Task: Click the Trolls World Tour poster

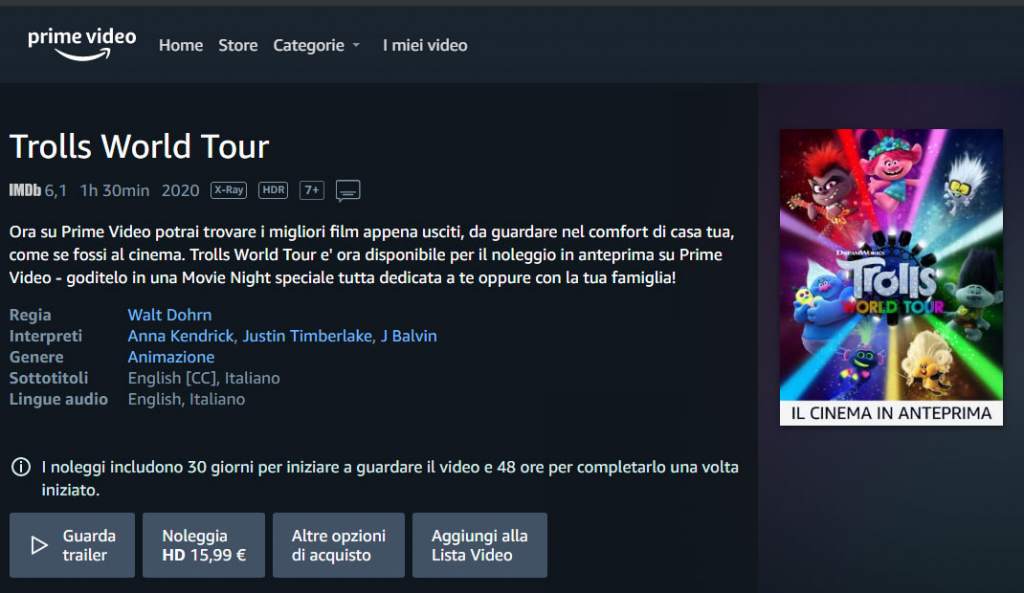Action: [x=891, y=277]
